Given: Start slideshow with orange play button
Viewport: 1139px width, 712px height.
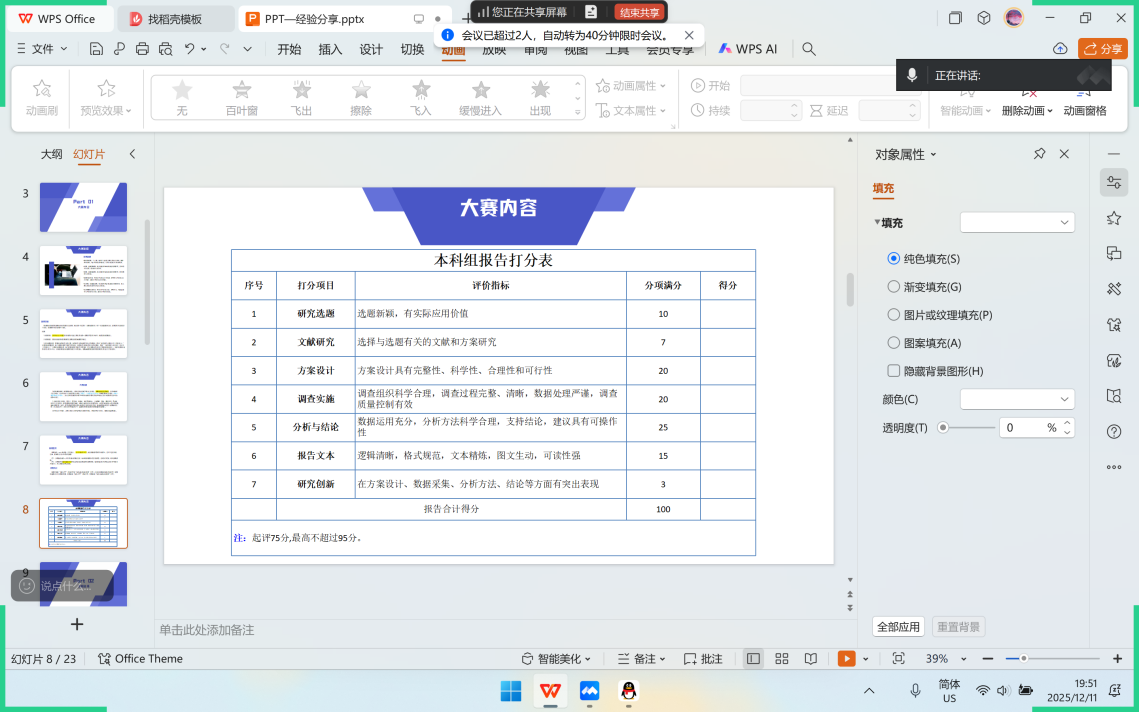Looking at the screenshot, I should pos(846,658).
